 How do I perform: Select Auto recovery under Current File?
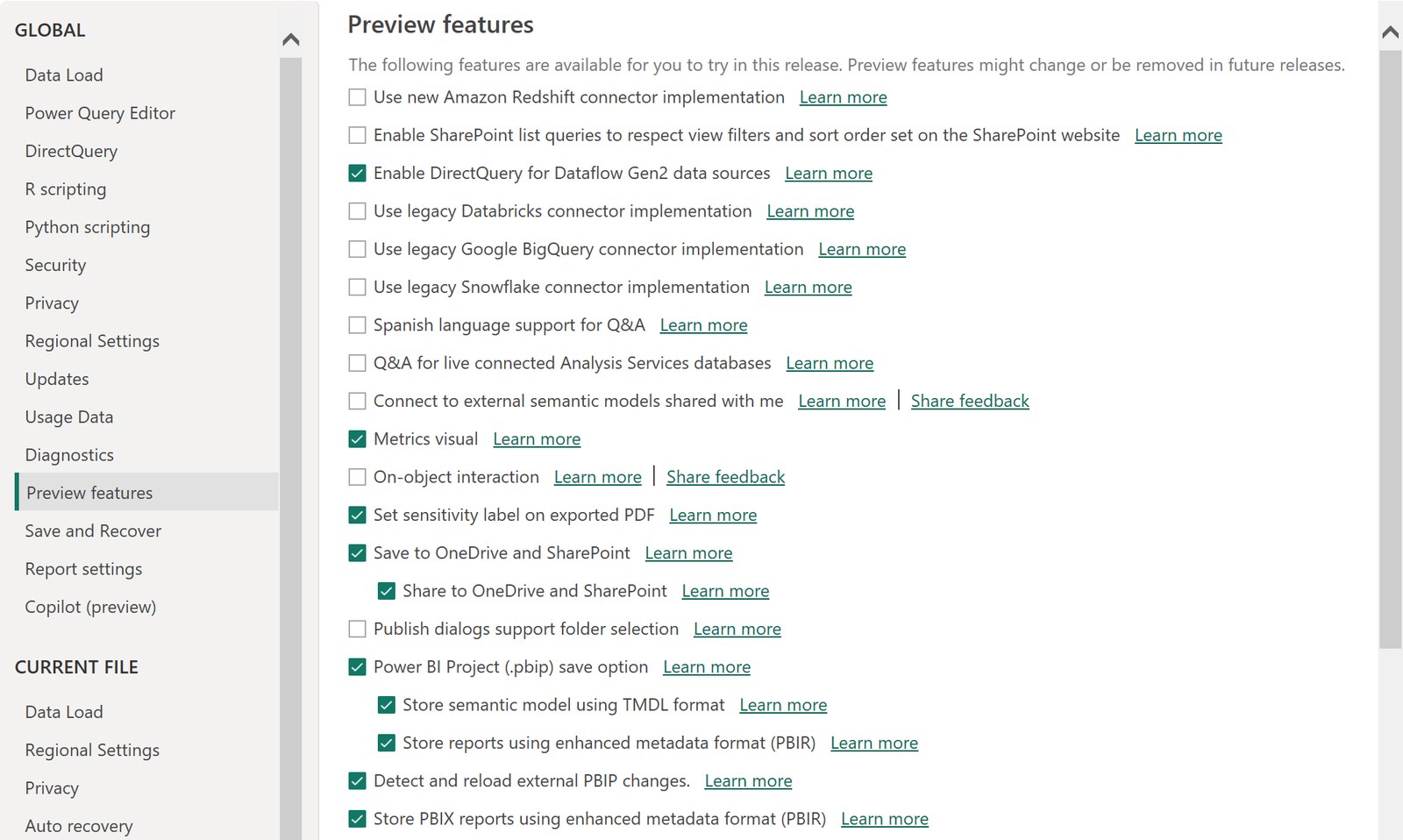pyautogui.click(x=79, y=826)
